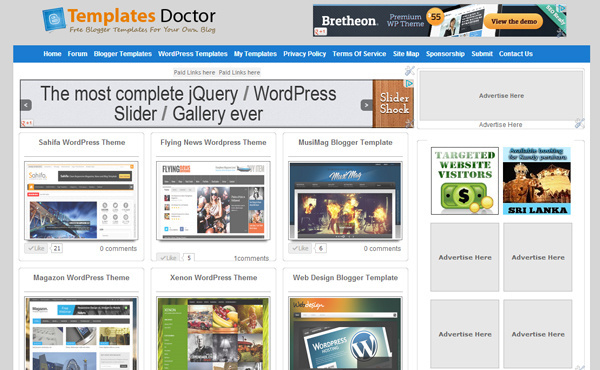Open Sahifa WordPress Theme title link
The height and width of the screenshot is (370, 600).
82,142
